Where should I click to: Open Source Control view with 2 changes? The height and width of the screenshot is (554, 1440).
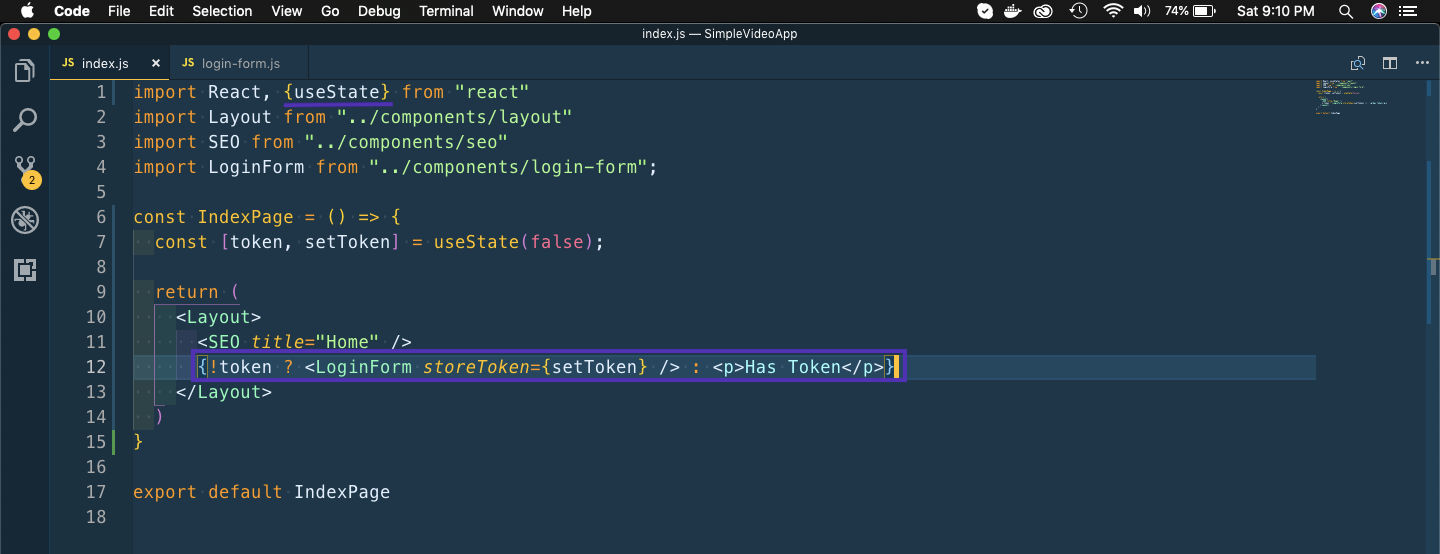[x=25, y=171]
